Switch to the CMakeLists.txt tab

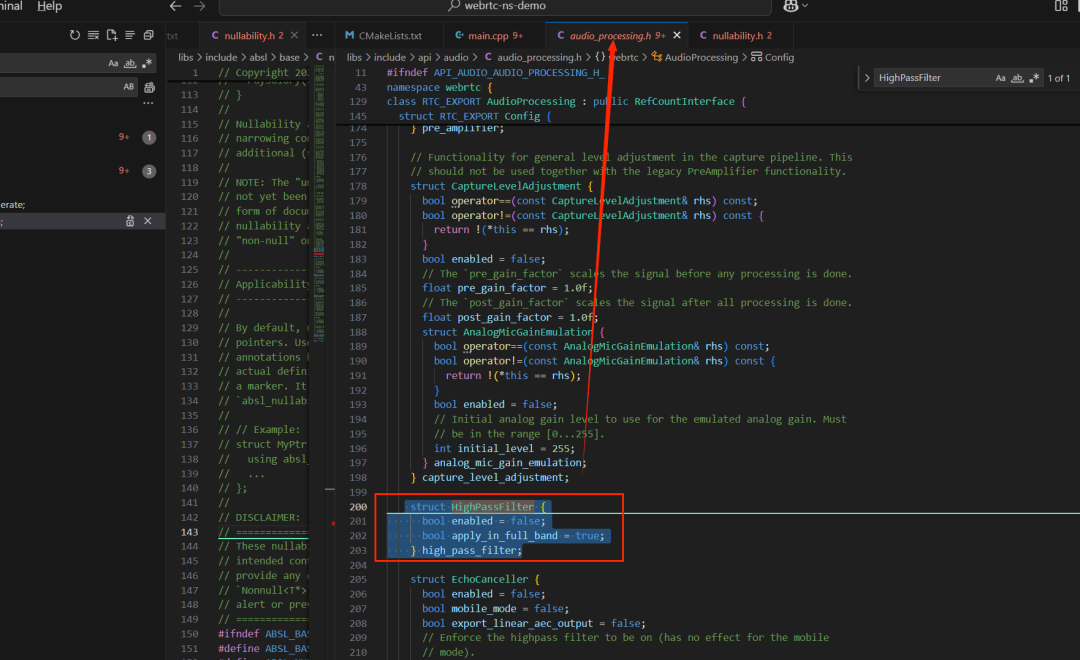(x=390, y=35)
